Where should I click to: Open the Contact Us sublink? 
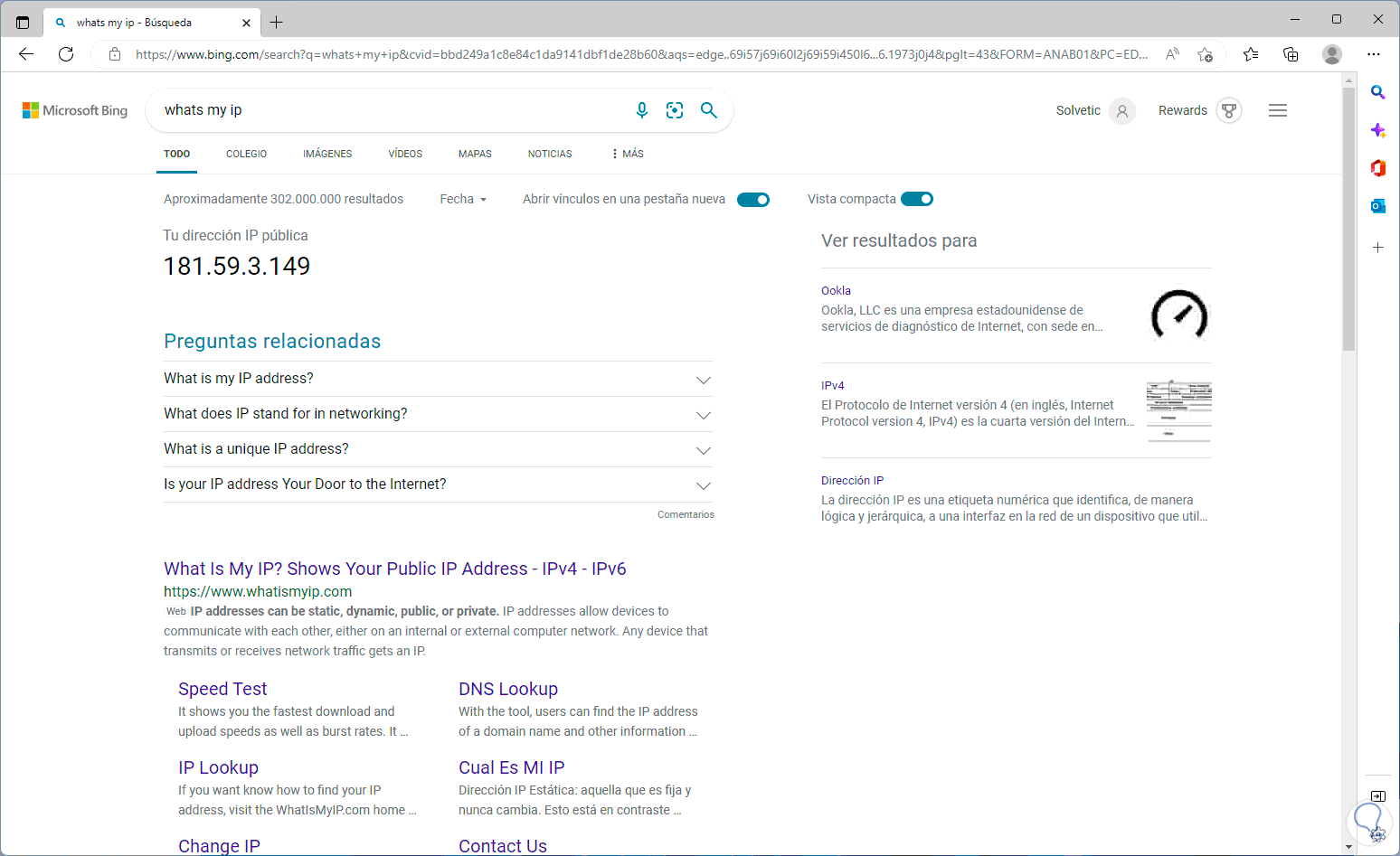click(x=503, y=846)
